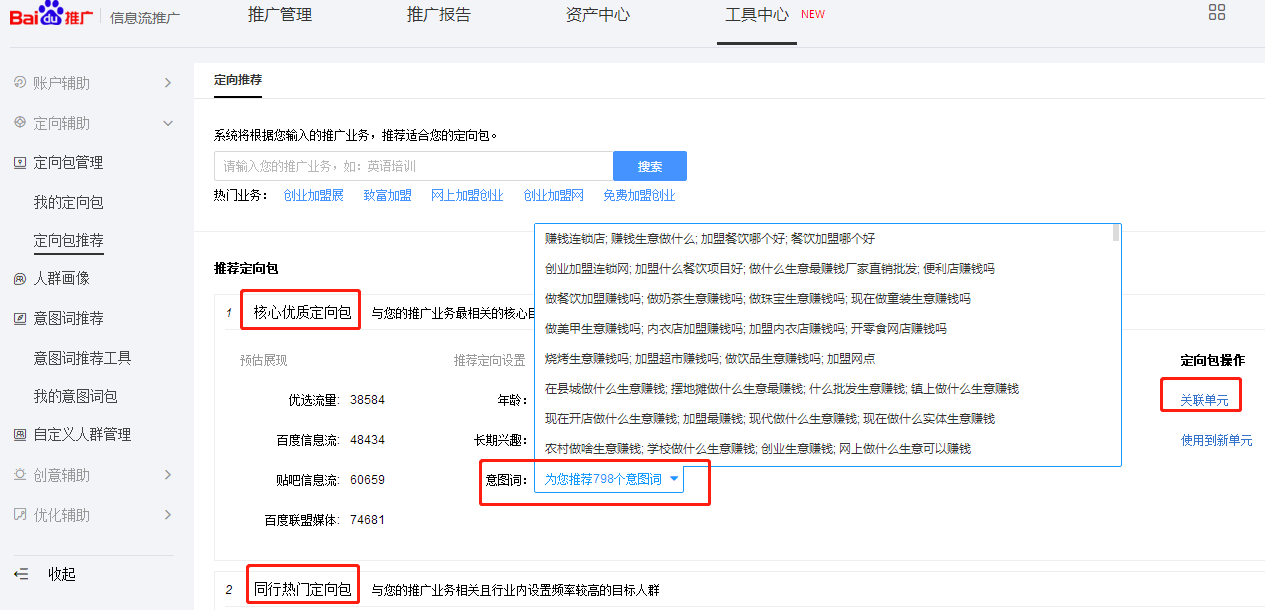Open the 创业加盟展 hot business link
The height and width of the screenshot is (610, 1265).
pyautogui.click(x=313, y=195)
